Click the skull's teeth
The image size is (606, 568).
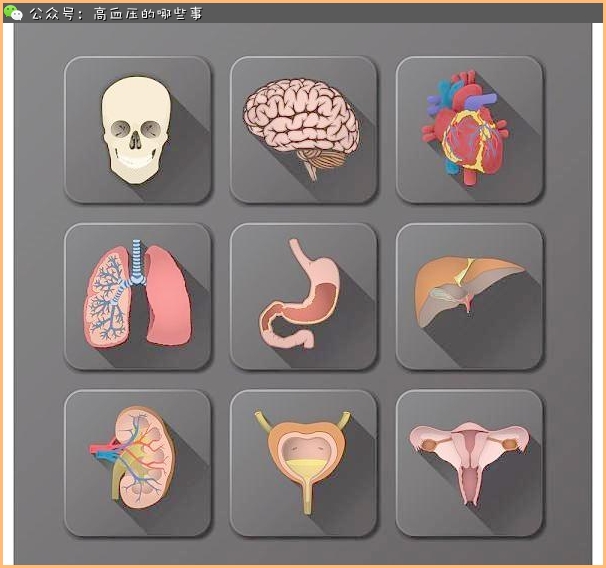click(135, 160)
